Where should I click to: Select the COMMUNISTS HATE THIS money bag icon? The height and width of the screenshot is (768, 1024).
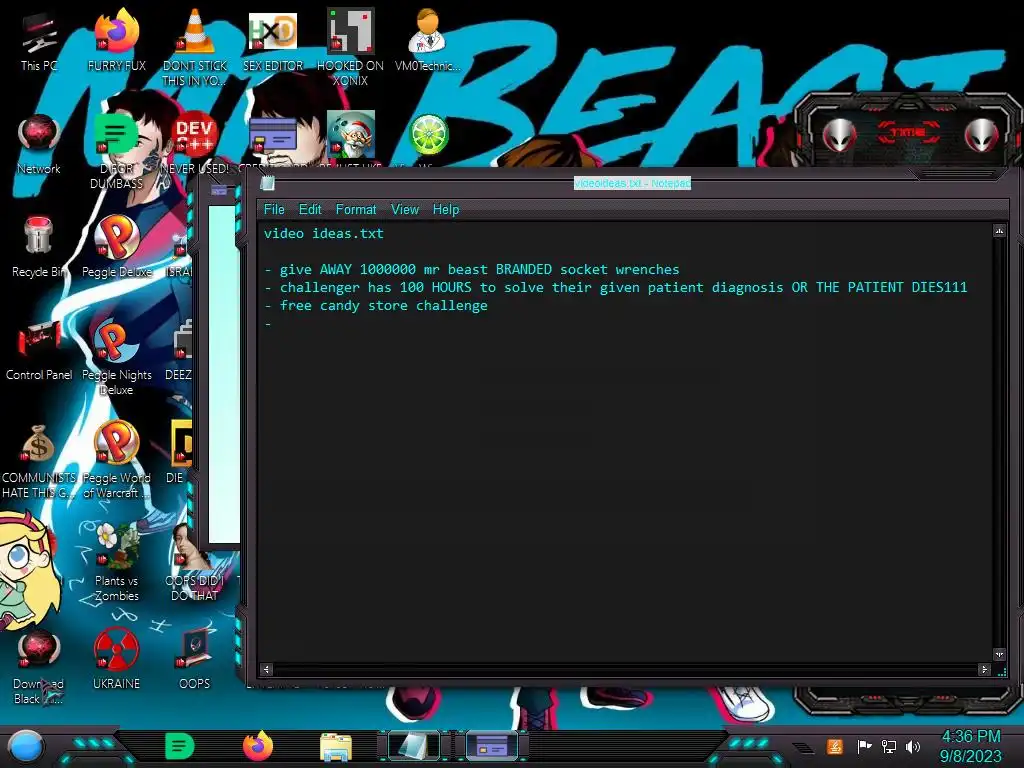point(38,460)
